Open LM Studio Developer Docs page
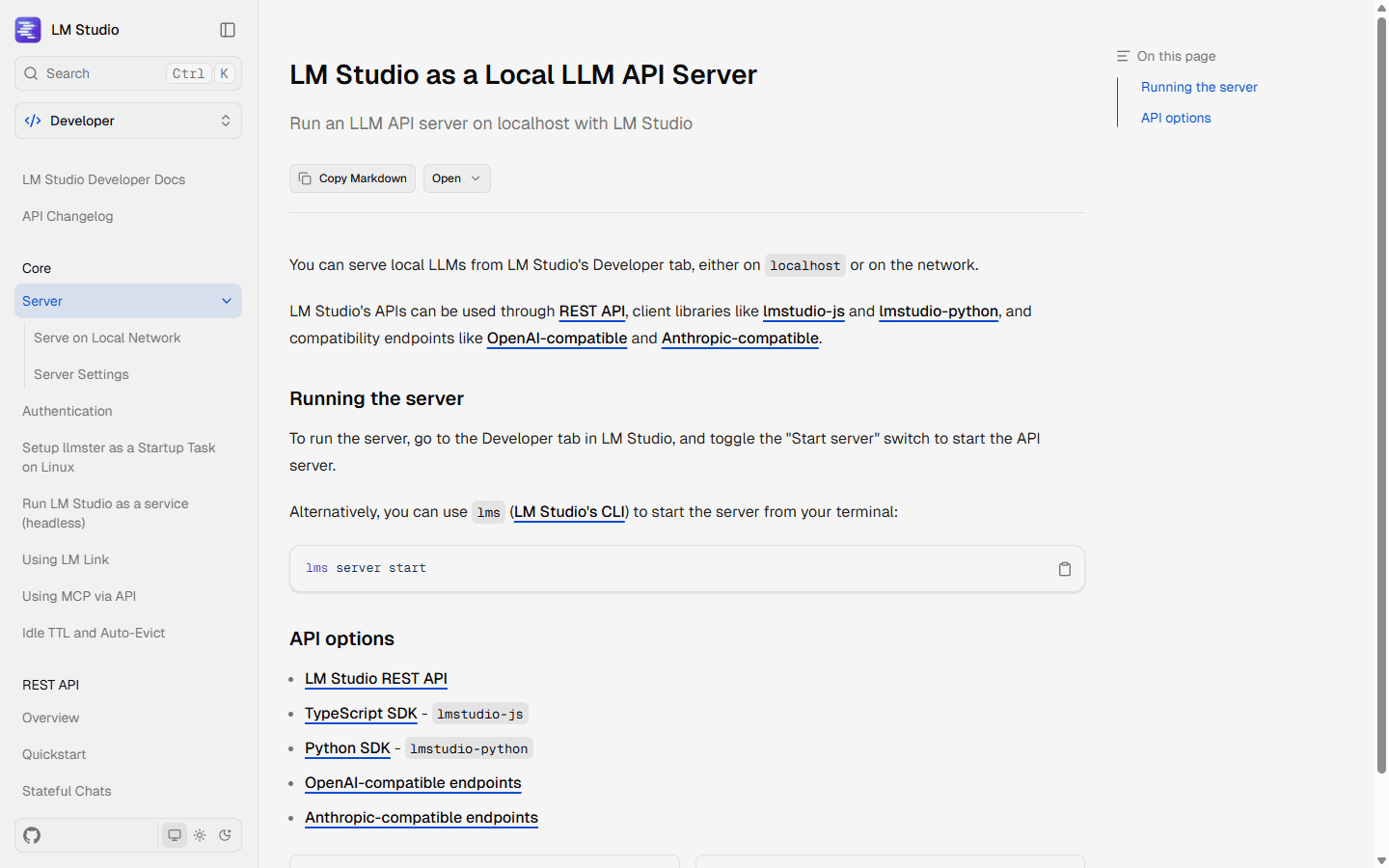This screenshot has width=1389, height=868. click(103, 179)
